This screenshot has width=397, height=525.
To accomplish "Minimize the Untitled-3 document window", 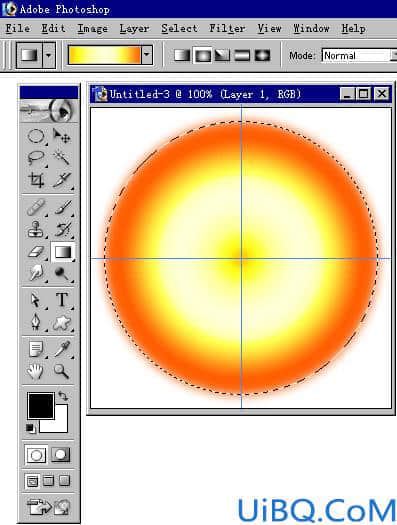I will click(x=347, y=94).
